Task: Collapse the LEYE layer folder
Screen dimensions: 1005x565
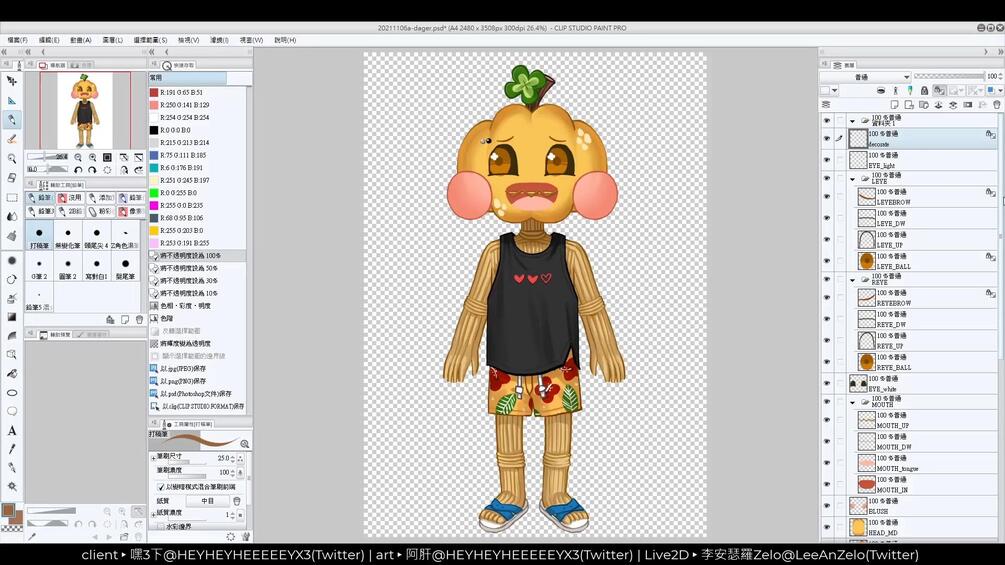Action: tap(852, 179)
